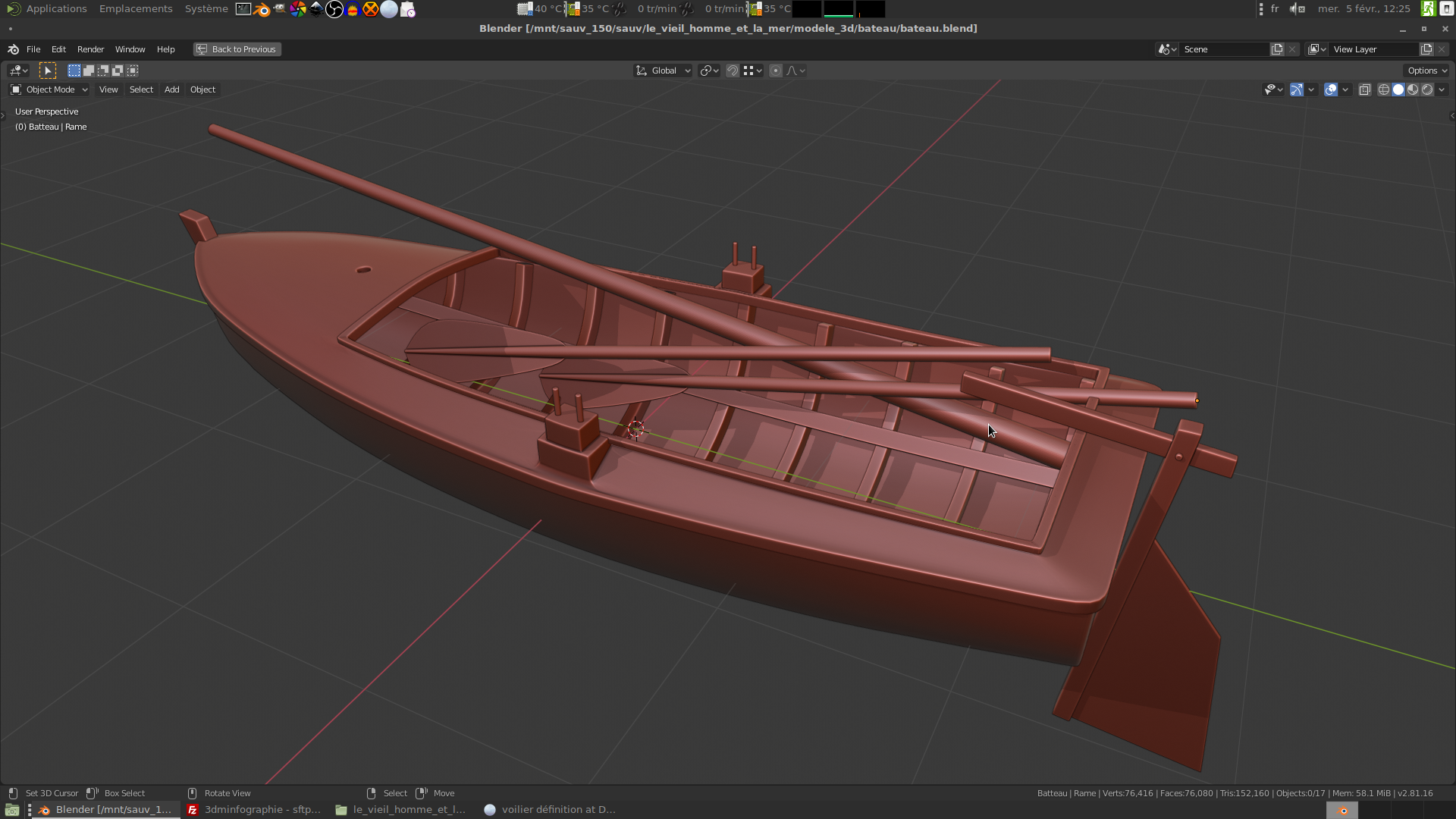The height and width of the screenshot is (819, 1456).
Task: Choose Extend Selection mode icon
Action: tap(89, 71)
